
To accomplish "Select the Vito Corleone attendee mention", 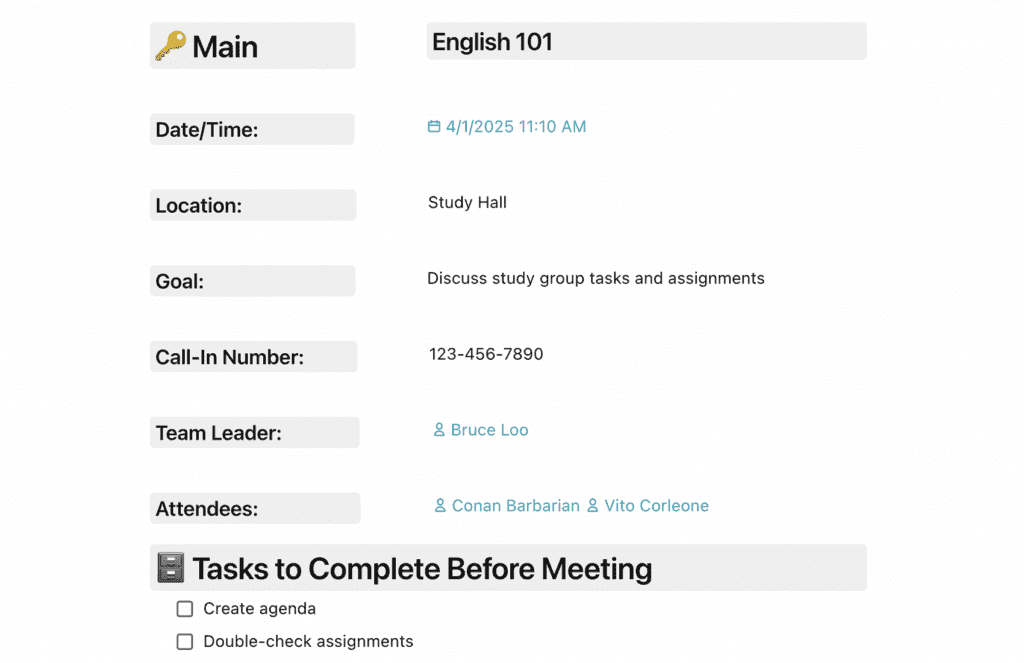I will 656,506.
